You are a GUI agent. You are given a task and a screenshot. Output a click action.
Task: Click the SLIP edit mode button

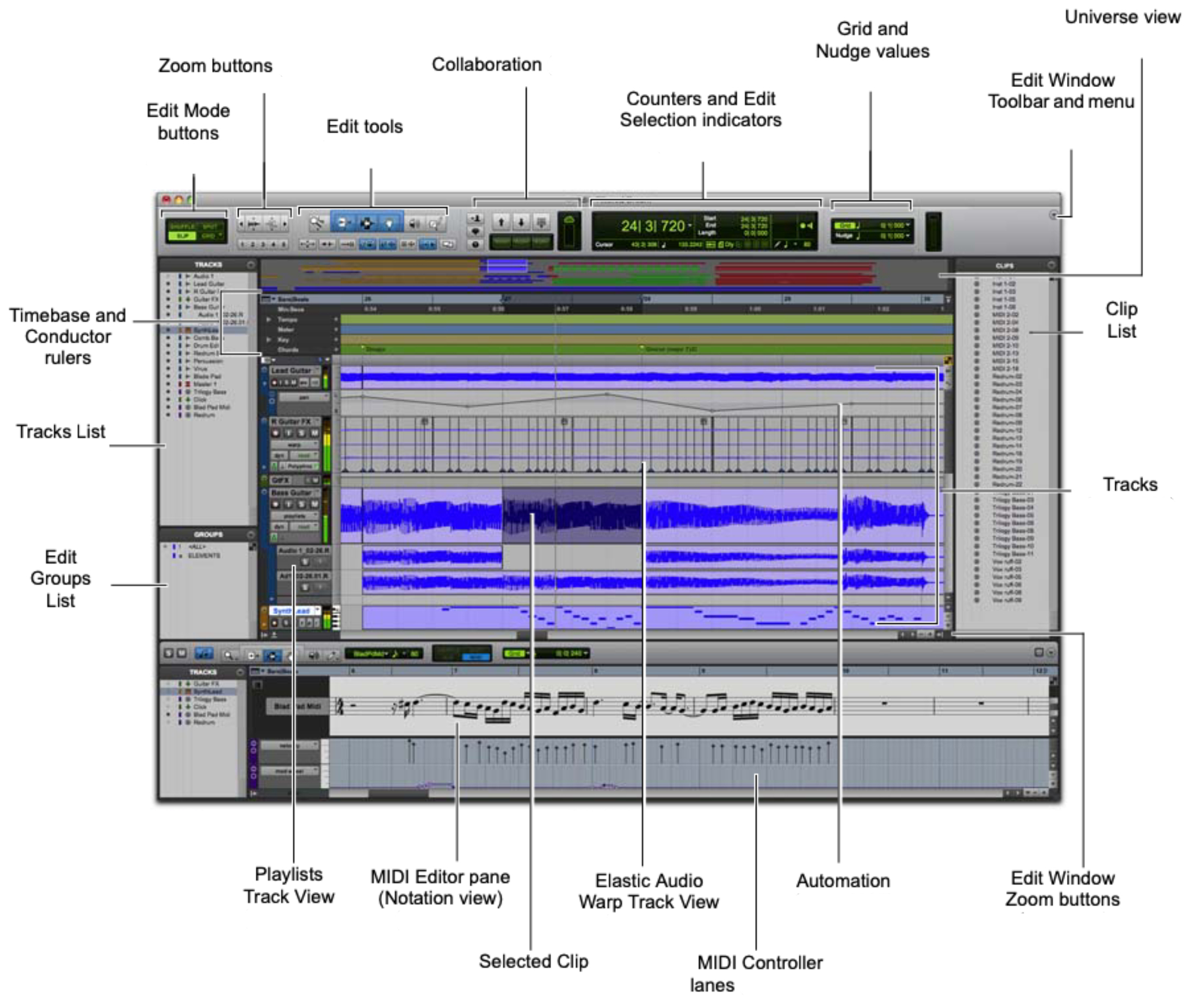click(x=183, y=236)
